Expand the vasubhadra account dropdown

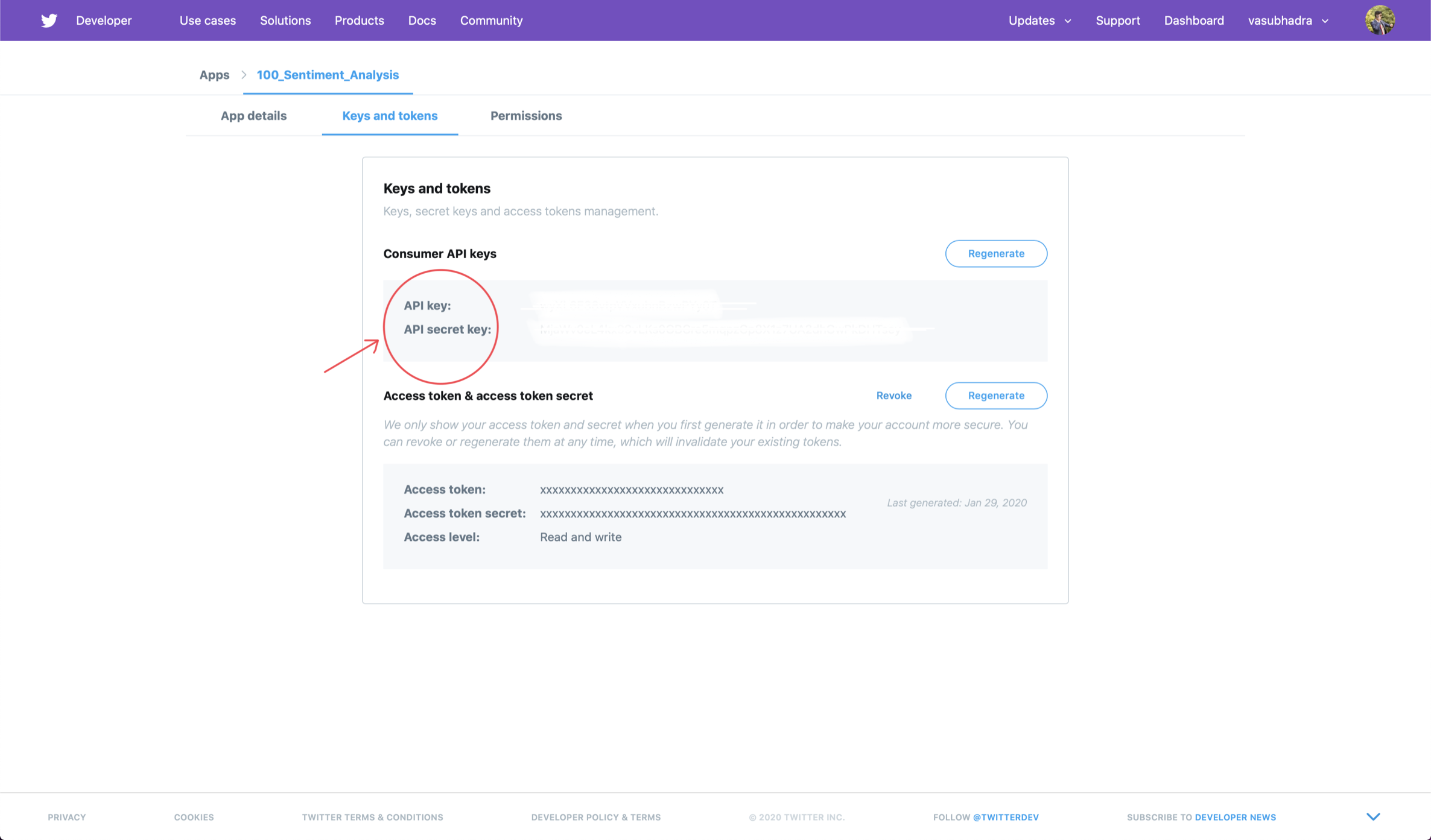click(1288, 21)
